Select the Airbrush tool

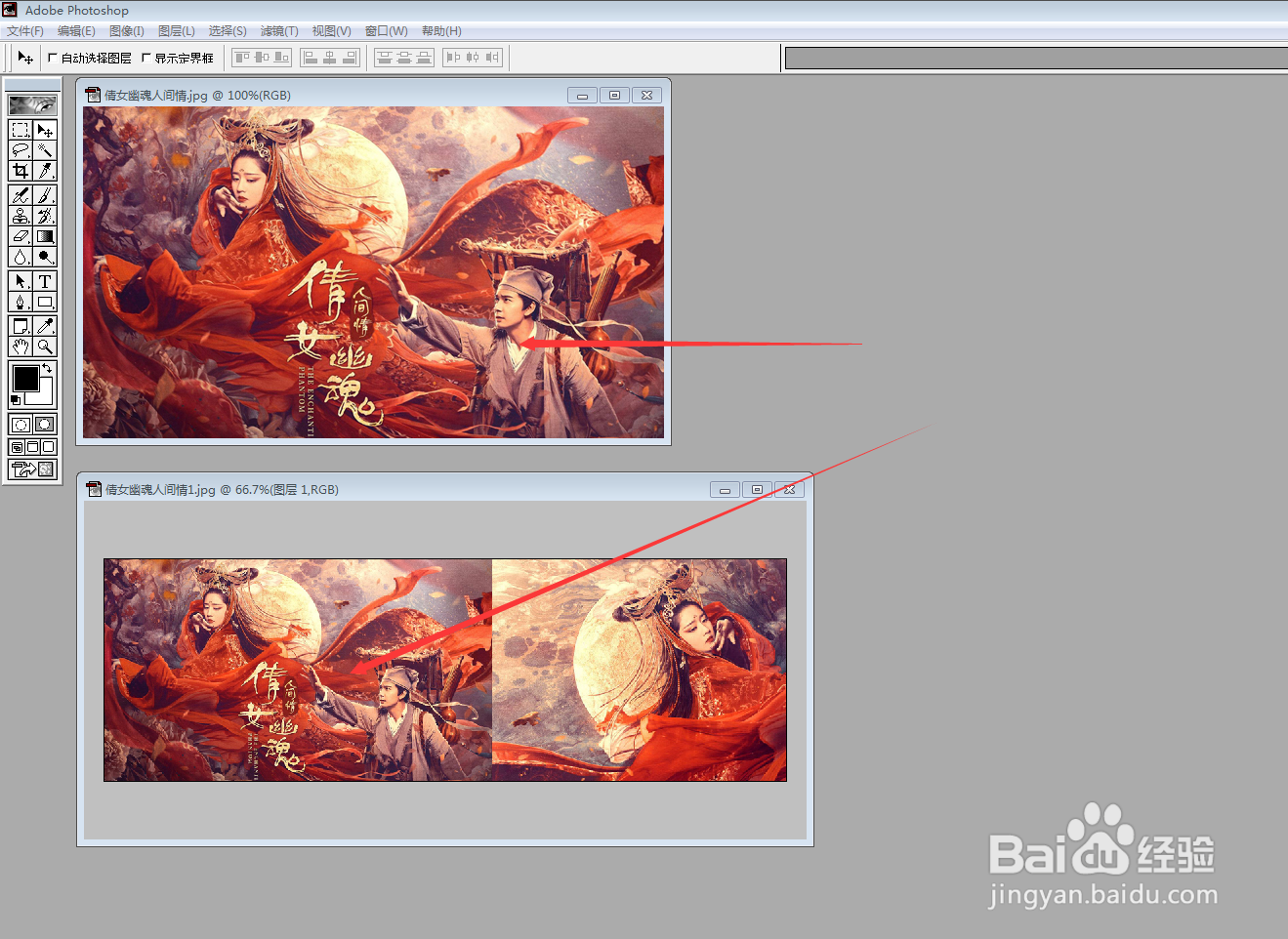coord(21,195)
